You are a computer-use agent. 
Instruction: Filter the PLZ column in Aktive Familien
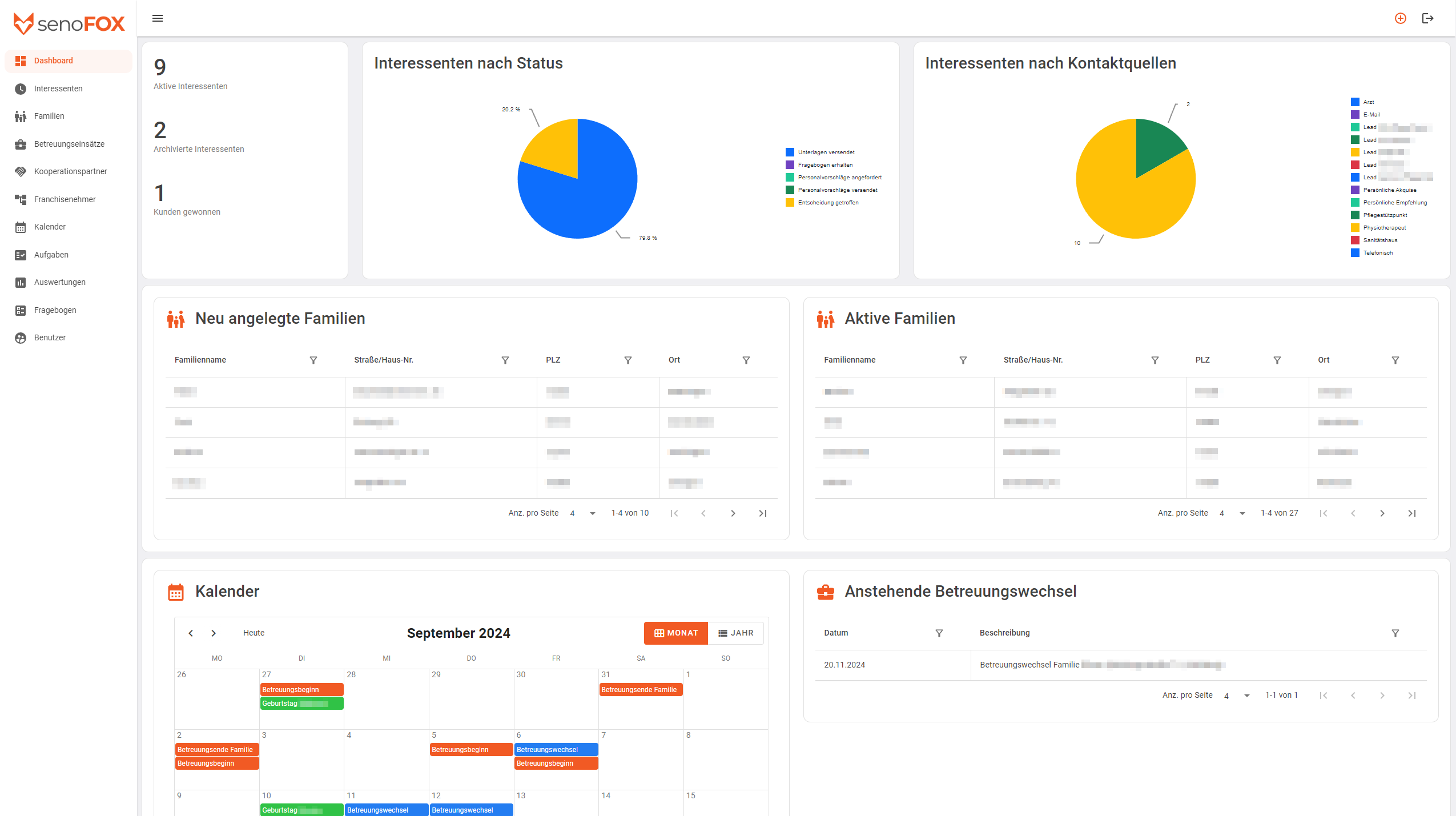point(1277,360)
